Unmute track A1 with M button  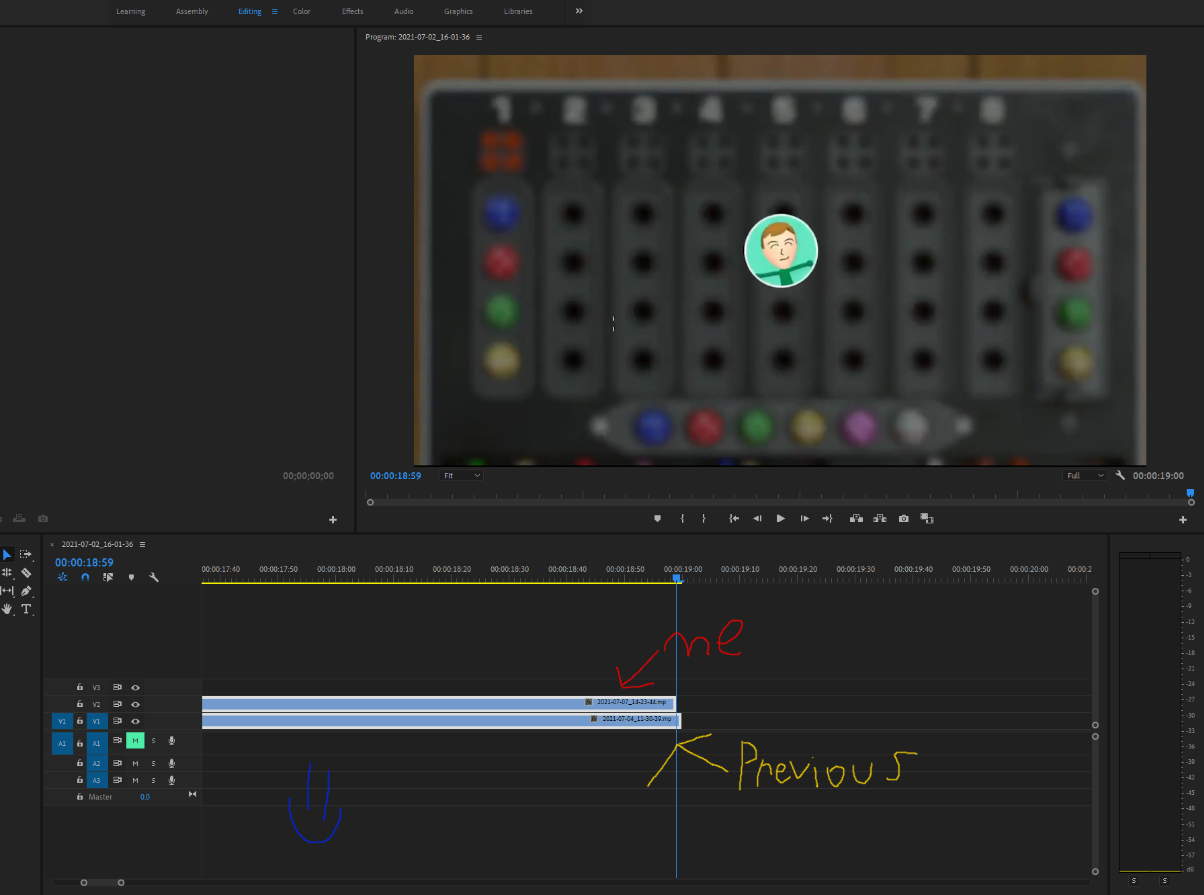click(x=135, y=740)
